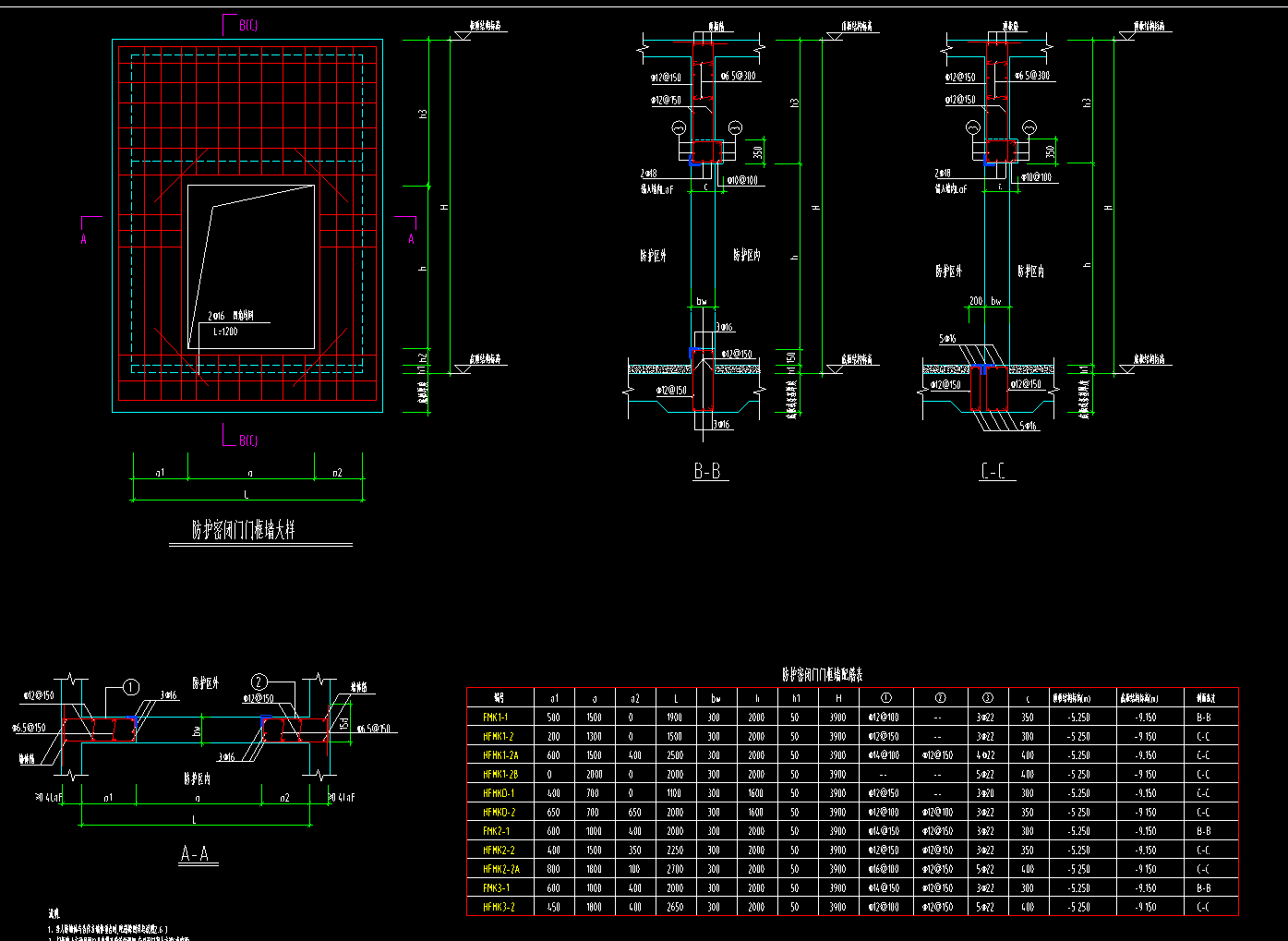Select the HFMK1-2B row label
Viewport: 1288px width, 941px height.
[x=500, y=775]
